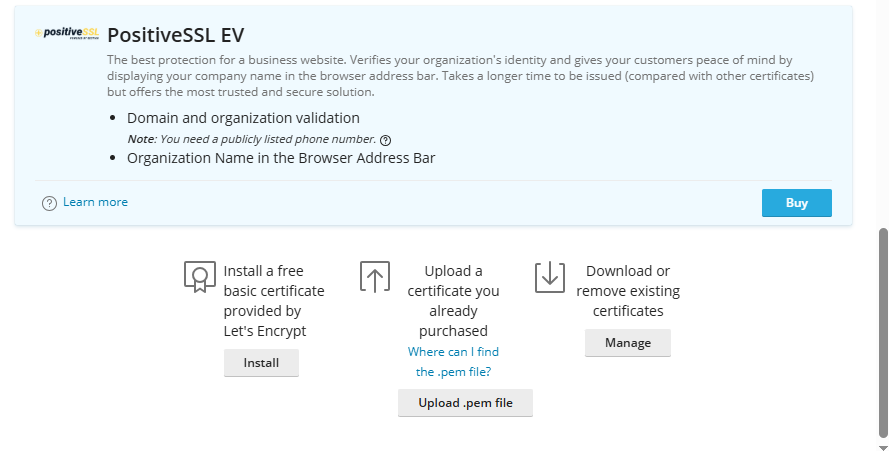Click 'Domain and organization validation' text
The height and width of the screenshot is (451, 889).
[243, 118]
